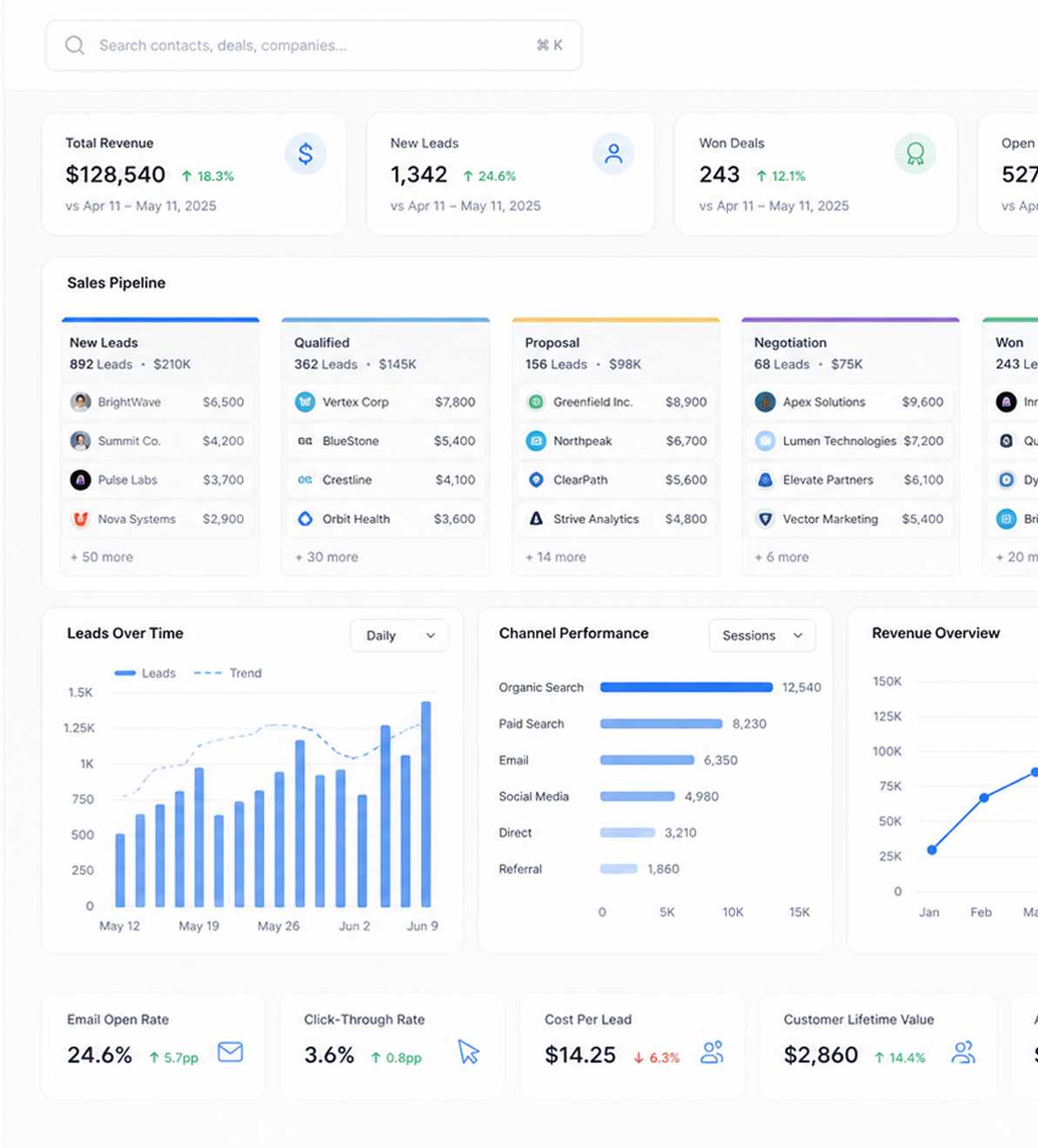
Task: Click the envelope icon on Email Open Rate
Action: point(231,1052)
